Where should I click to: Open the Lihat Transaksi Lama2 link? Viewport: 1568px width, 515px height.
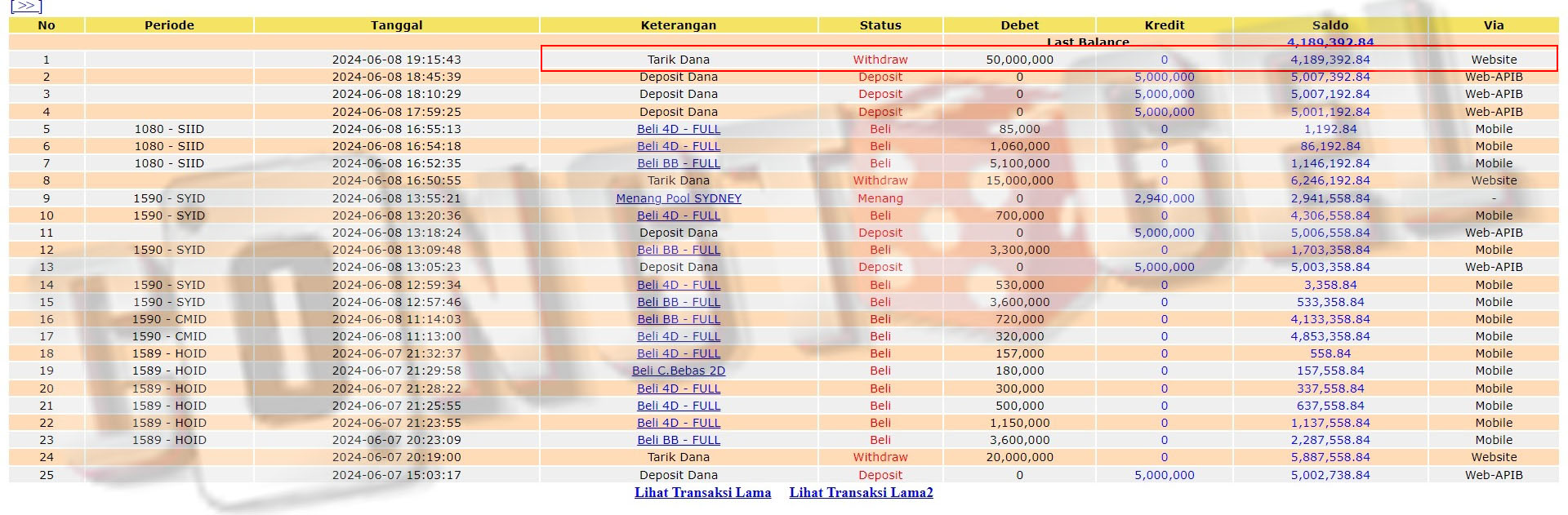click(x=861, y=492)
